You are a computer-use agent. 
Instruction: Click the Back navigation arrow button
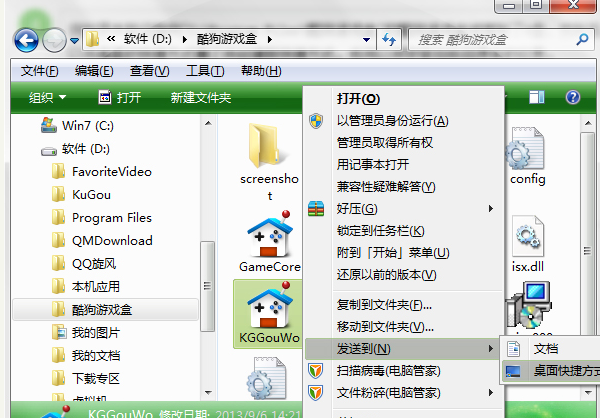[27, 41]
